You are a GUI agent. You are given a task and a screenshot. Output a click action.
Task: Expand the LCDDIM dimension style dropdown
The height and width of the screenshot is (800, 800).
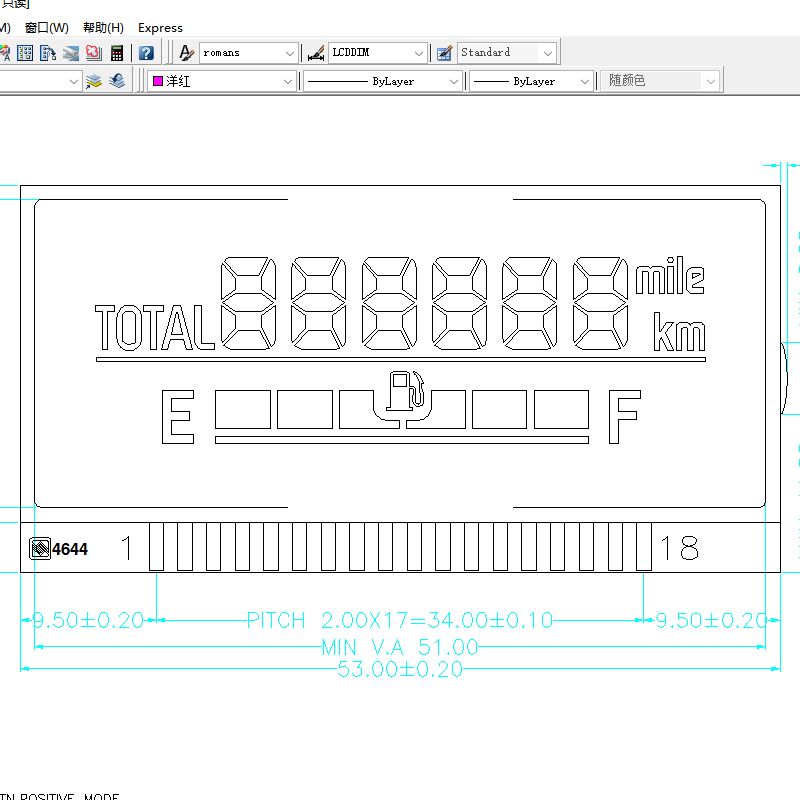click(419, 53)
